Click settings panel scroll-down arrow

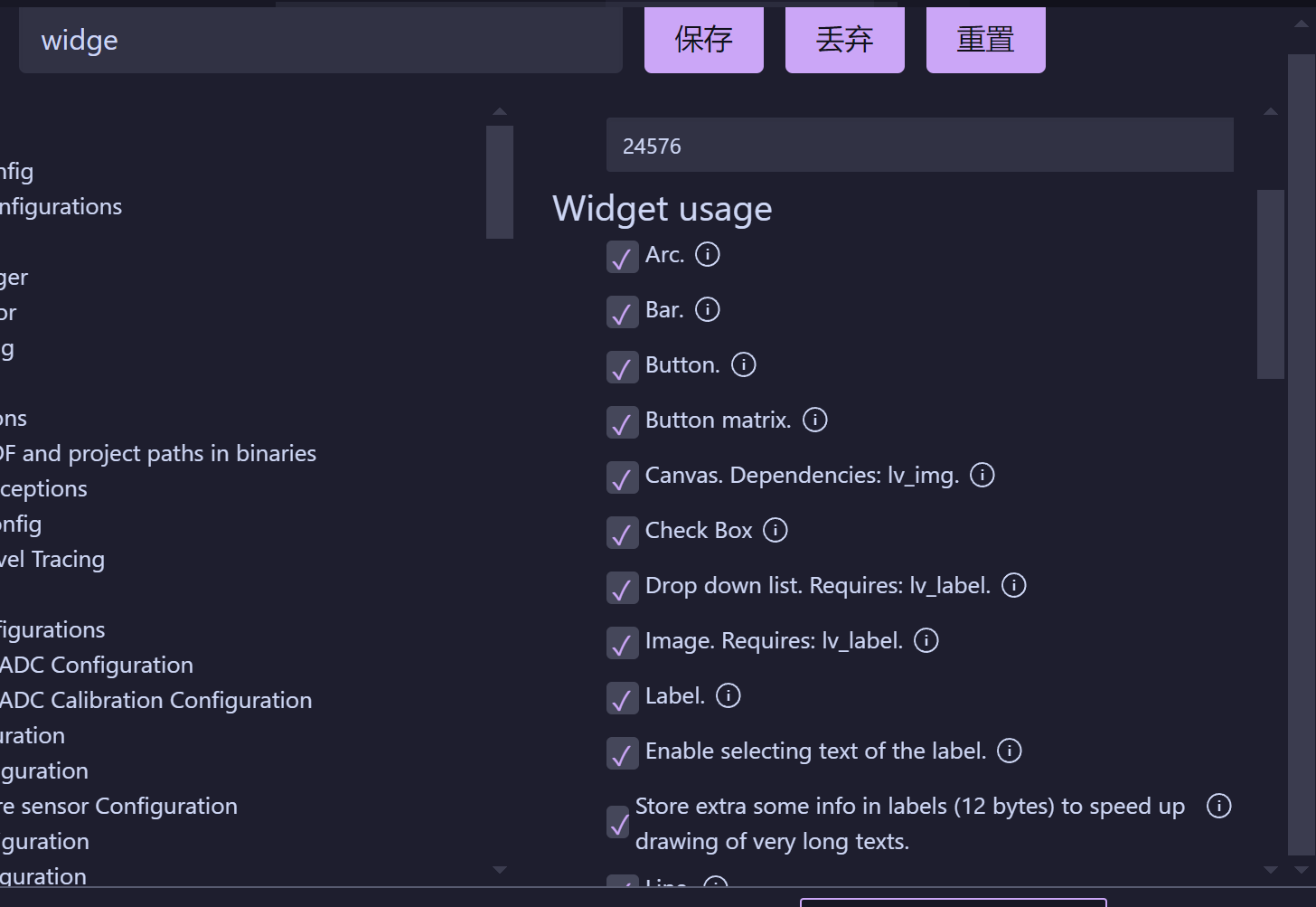point(1271,870)
